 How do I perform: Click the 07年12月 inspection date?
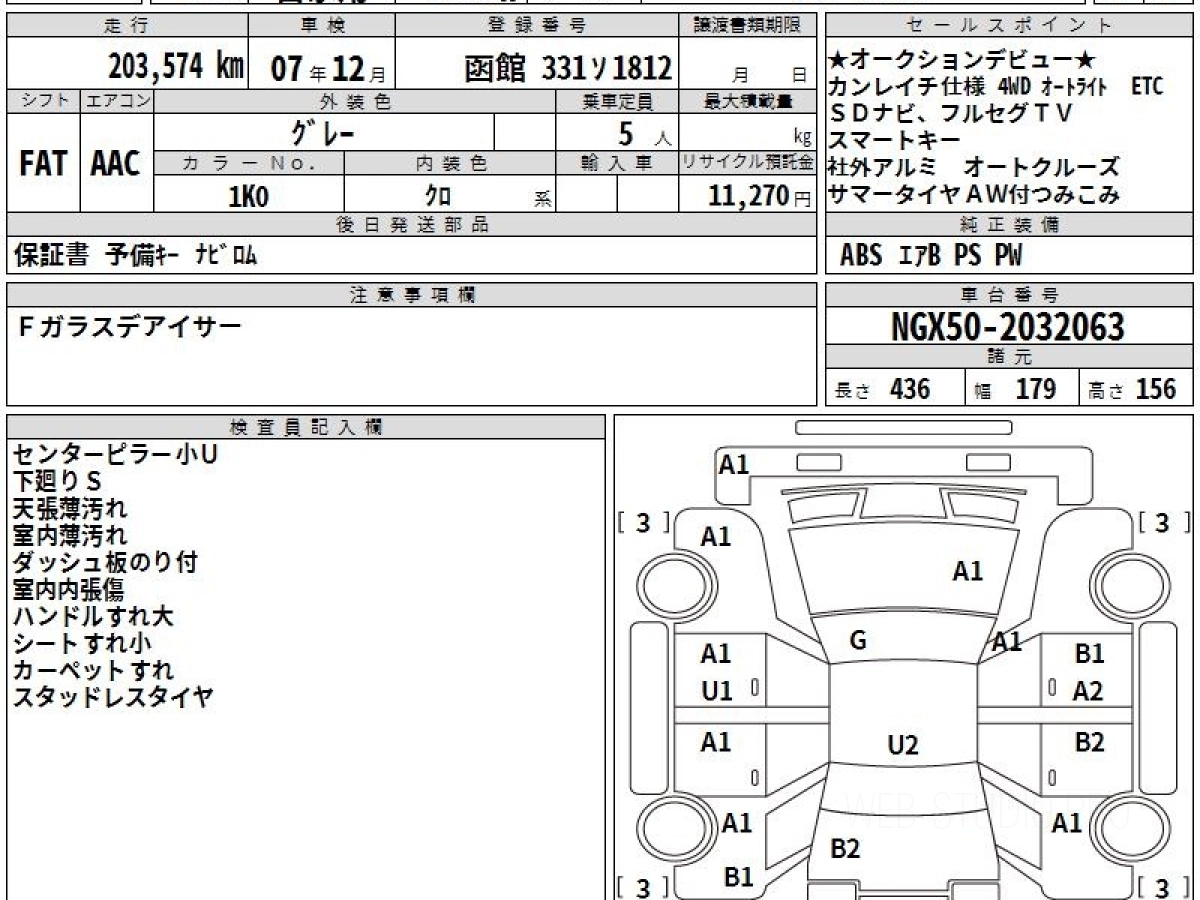(x=327, y=68)
